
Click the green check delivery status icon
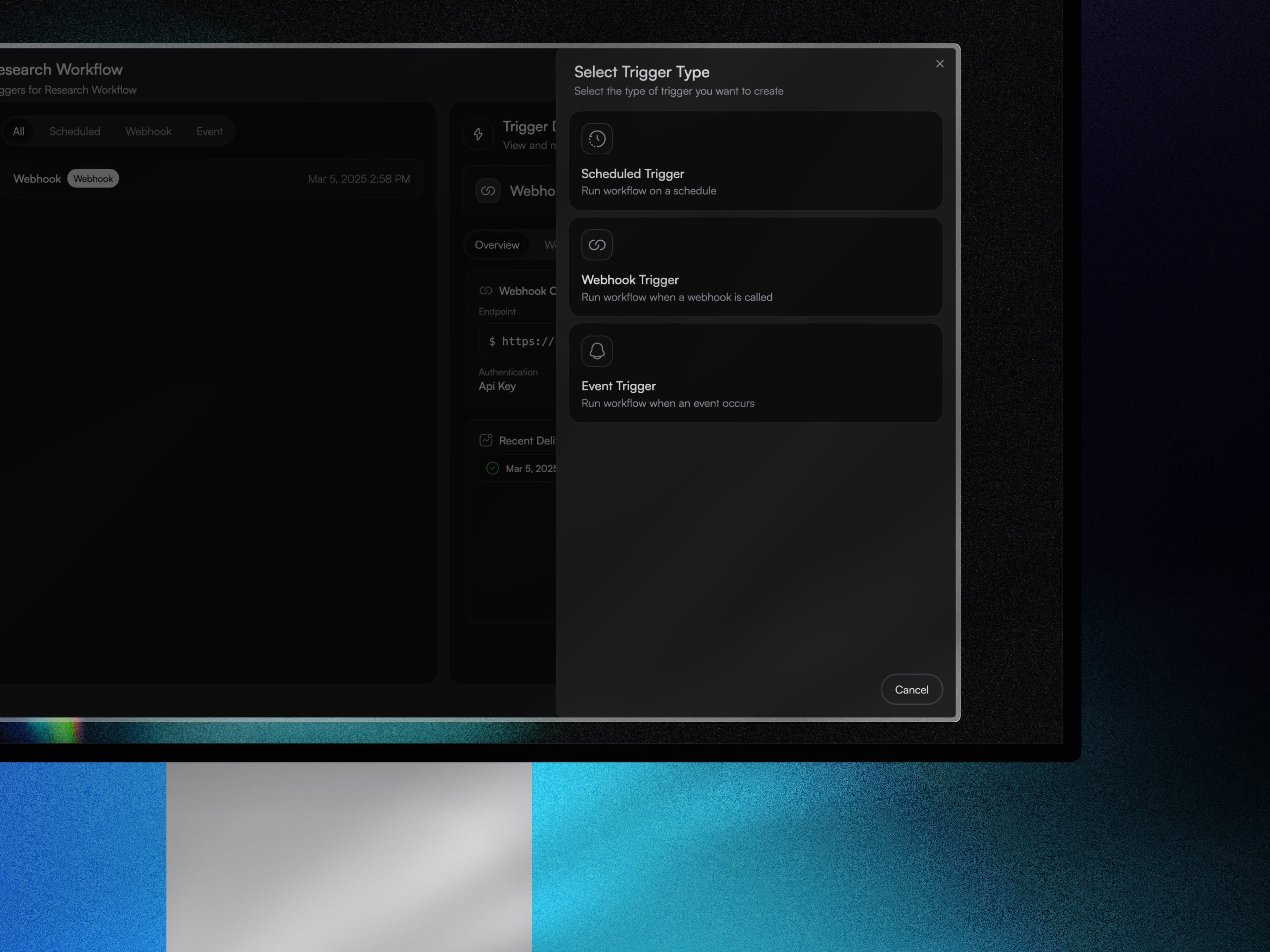[492, 468]
